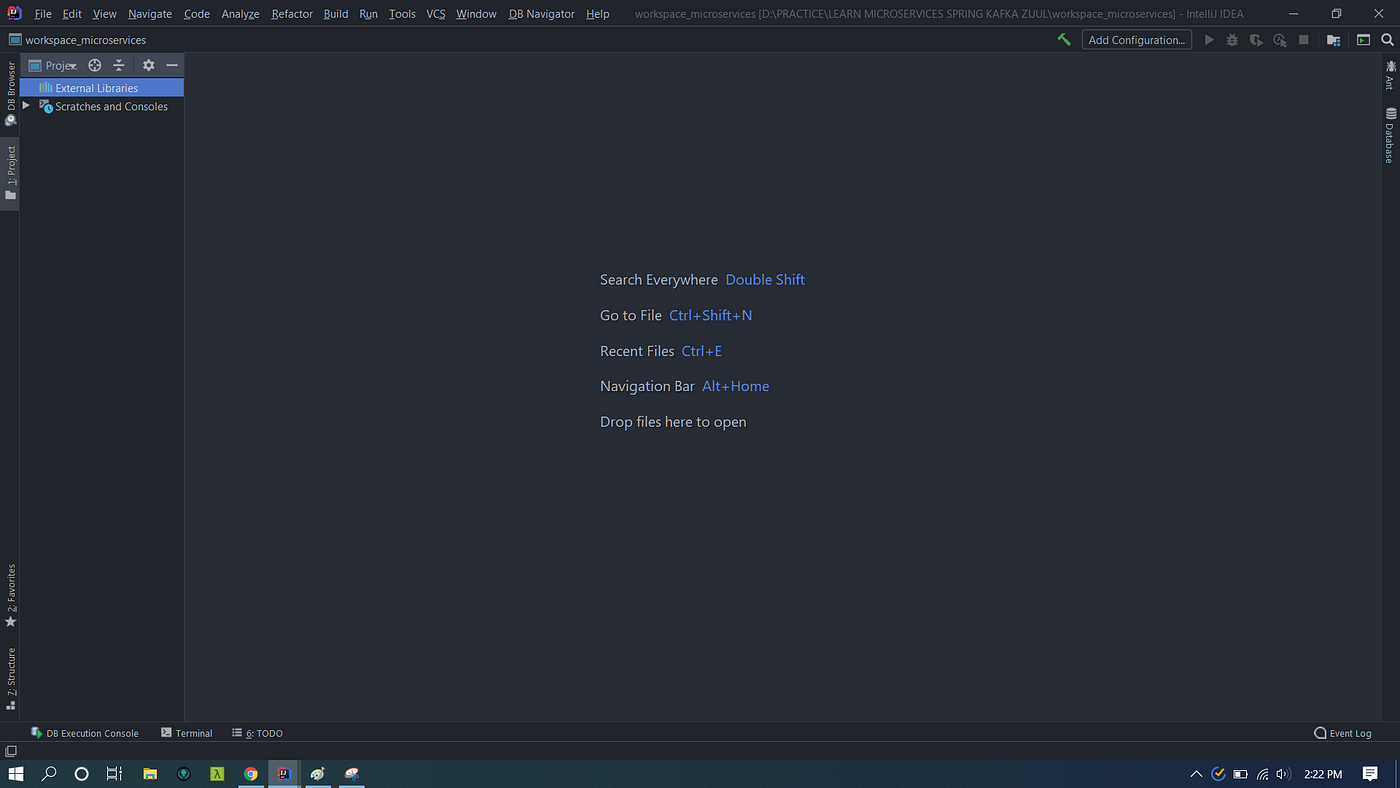Viewport: 1400px width, 788px height.
Task: Click the Task View icon on taskbar
Action: [x=114, y=774]
